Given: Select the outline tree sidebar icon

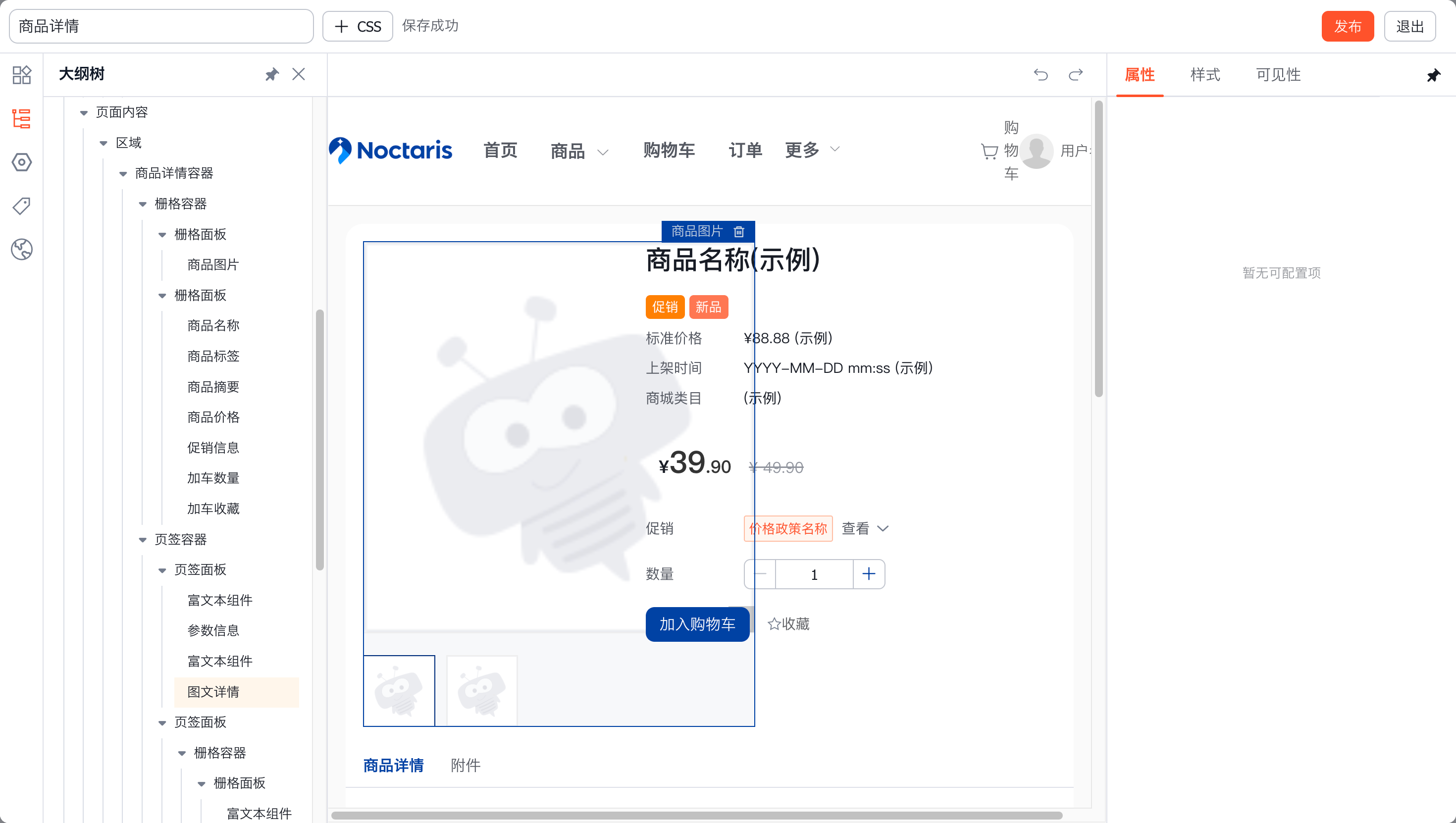Looking at the screenshot, I should pyautogui.click(x=21, y=119).
